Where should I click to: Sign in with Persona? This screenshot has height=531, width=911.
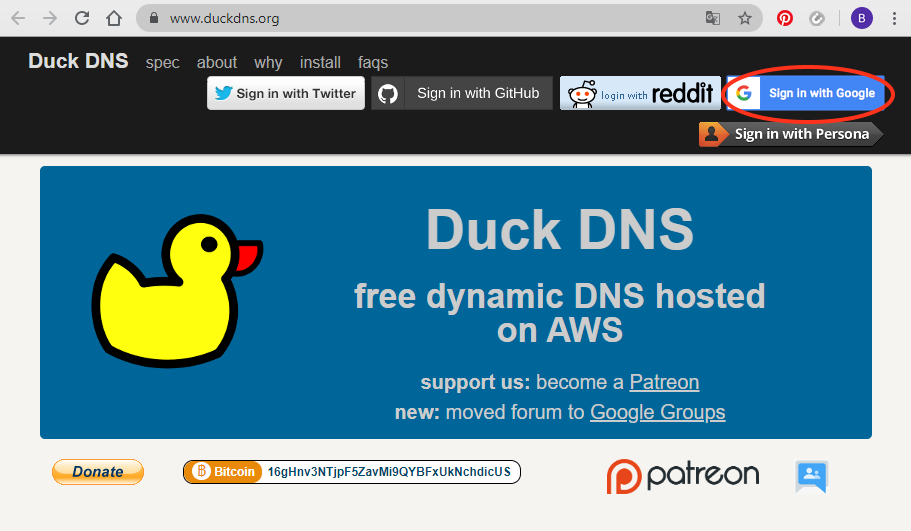pos(791,134)
